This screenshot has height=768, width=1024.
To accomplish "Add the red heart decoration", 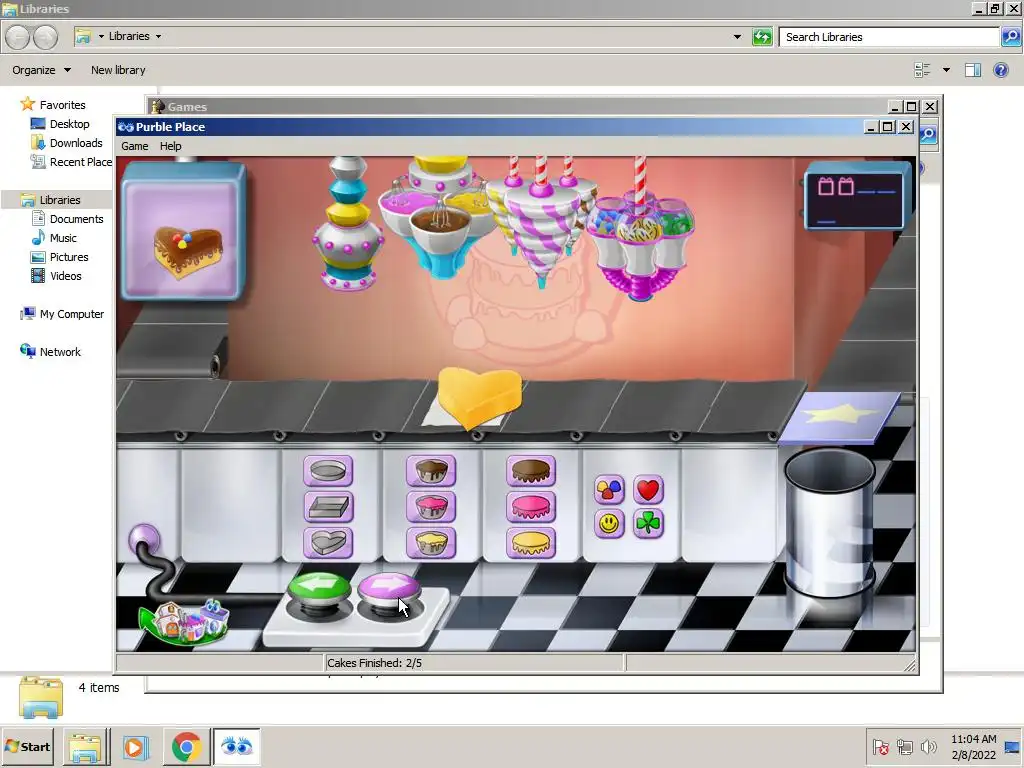I will [x=648, y=489].
